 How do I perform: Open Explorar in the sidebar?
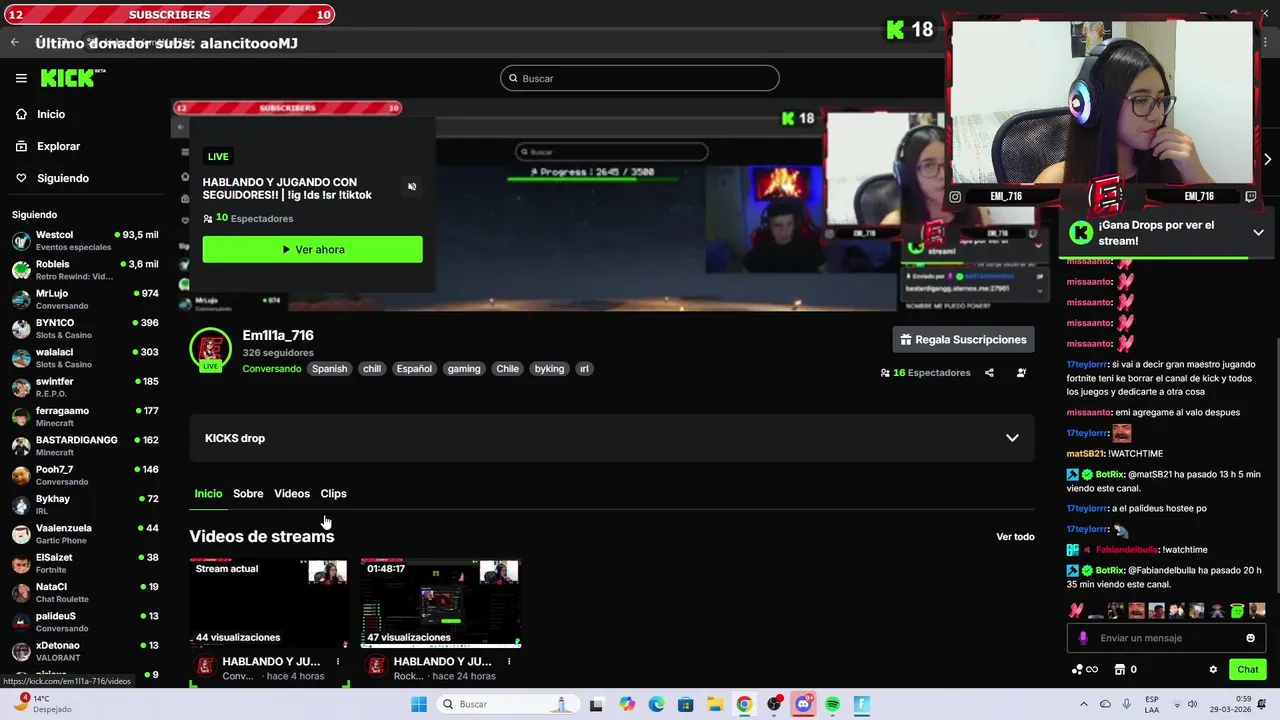pyautogui.click(x=47, y=146)
